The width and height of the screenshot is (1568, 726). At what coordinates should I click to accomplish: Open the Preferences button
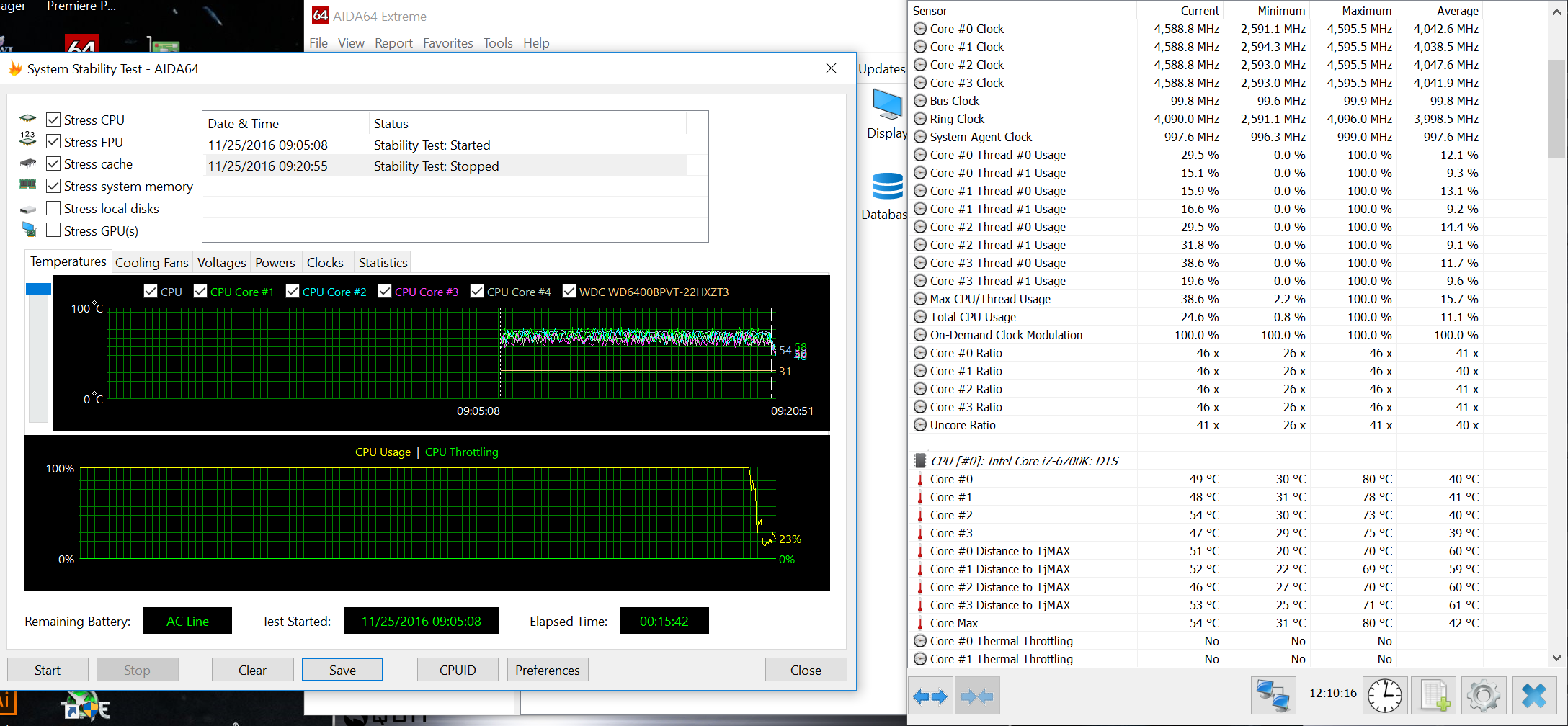[x=548, y=670]
